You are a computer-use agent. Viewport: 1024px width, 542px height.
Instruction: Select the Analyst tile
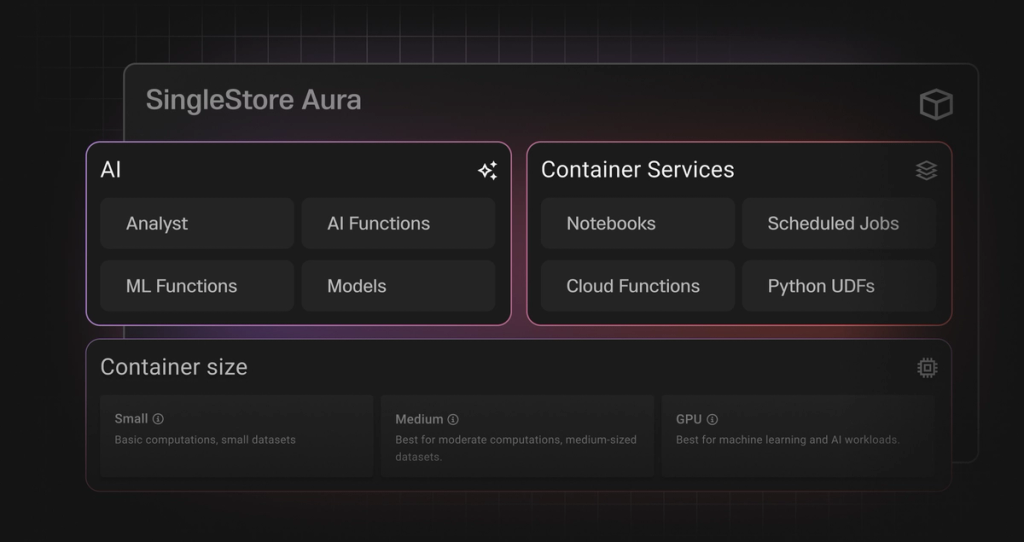[x=197, y=223]
